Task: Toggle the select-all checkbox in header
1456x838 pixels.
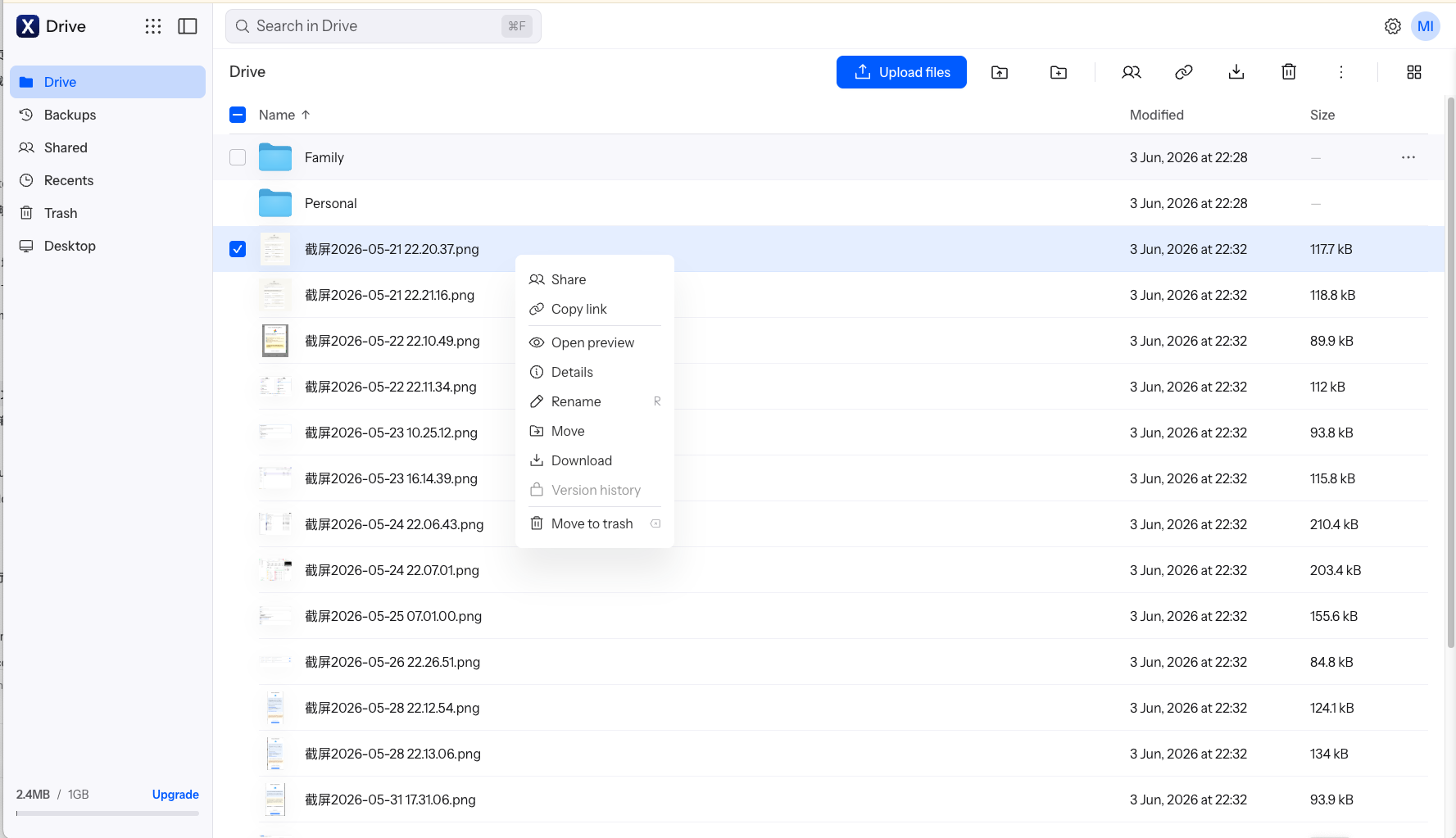Action: coord(238,115)
